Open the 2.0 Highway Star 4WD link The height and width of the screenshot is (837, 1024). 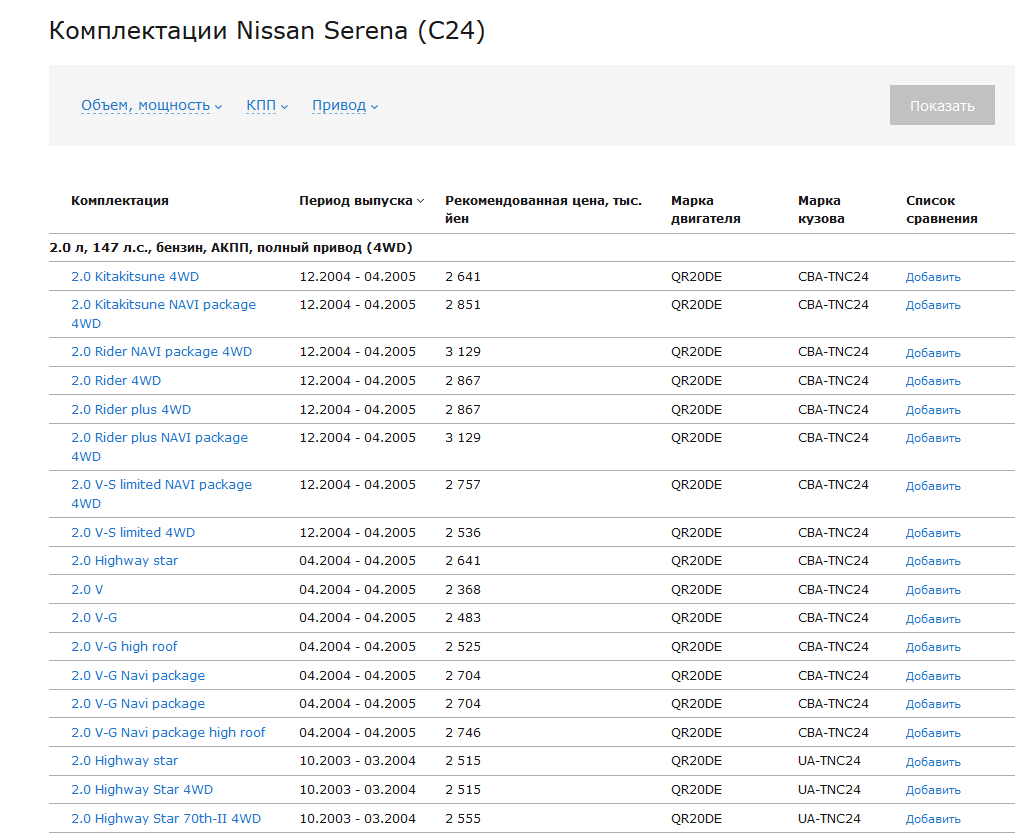point(142,789)
